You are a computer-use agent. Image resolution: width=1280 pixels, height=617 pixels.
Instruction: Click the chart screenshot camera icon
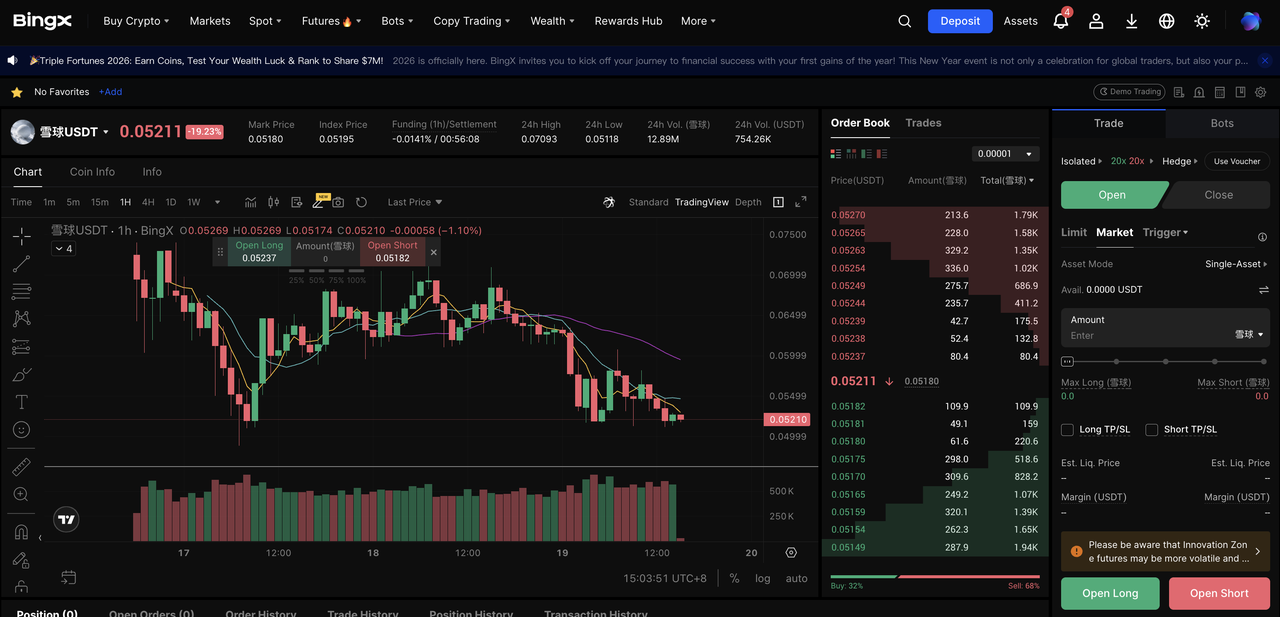(338, 202)
